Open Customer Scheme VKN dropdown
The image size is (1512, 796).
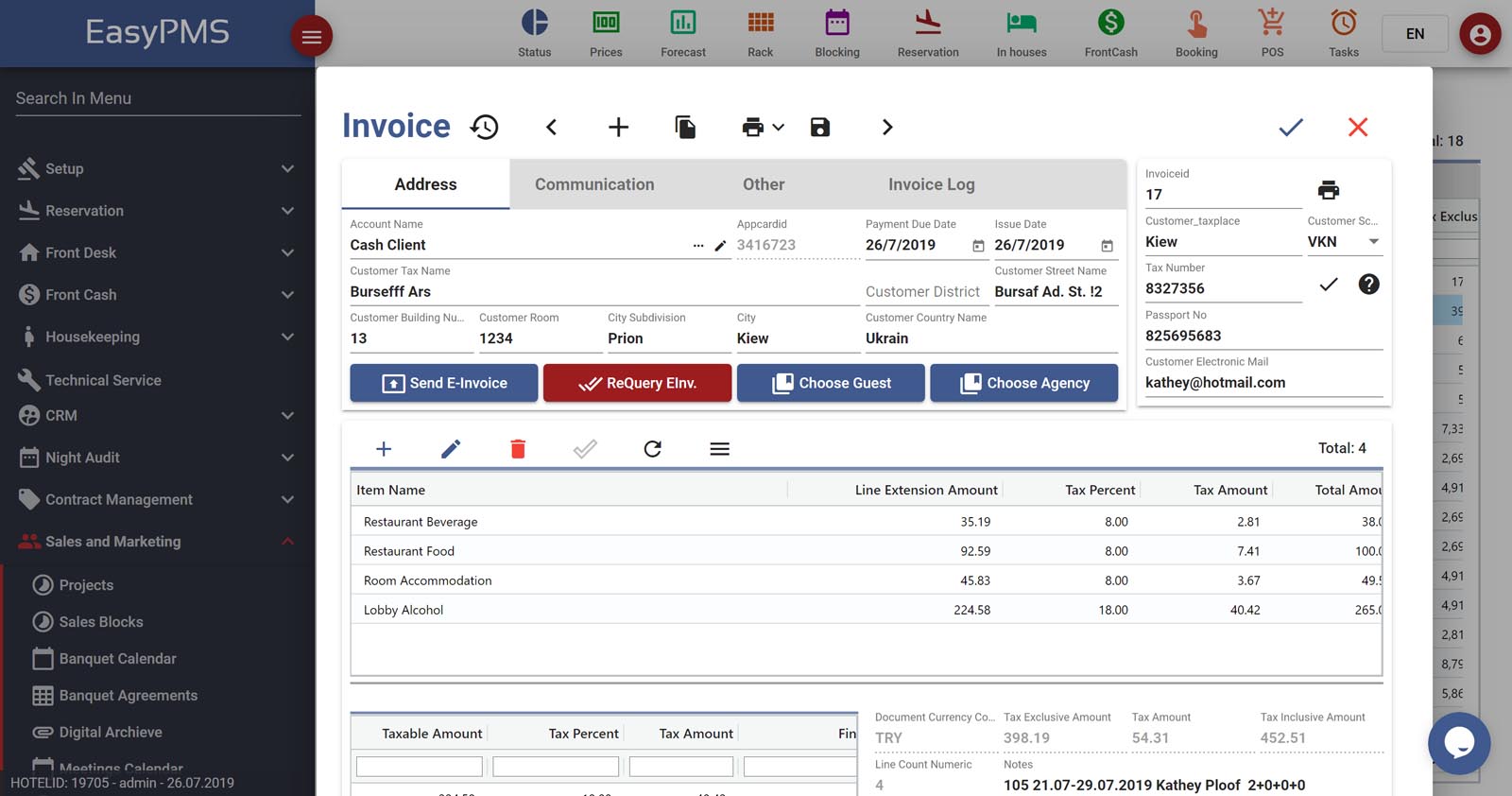(1373, 242)
